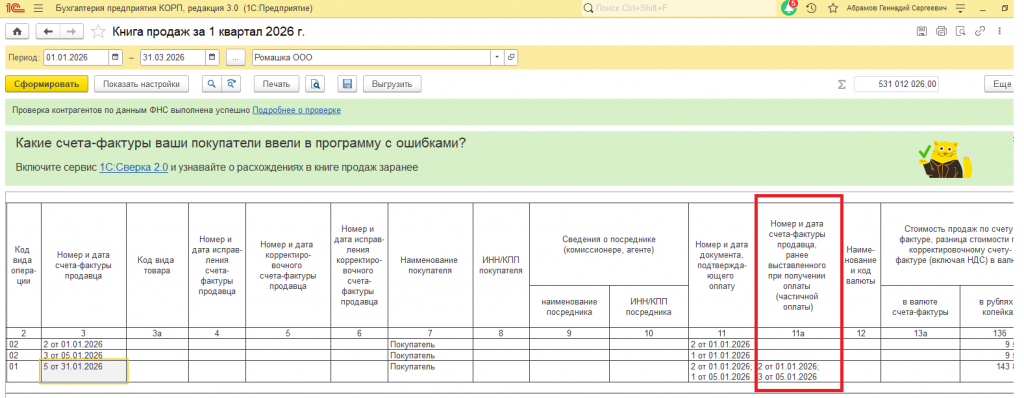
Task: Click the Выгрузить button
Action: point(392,84)
